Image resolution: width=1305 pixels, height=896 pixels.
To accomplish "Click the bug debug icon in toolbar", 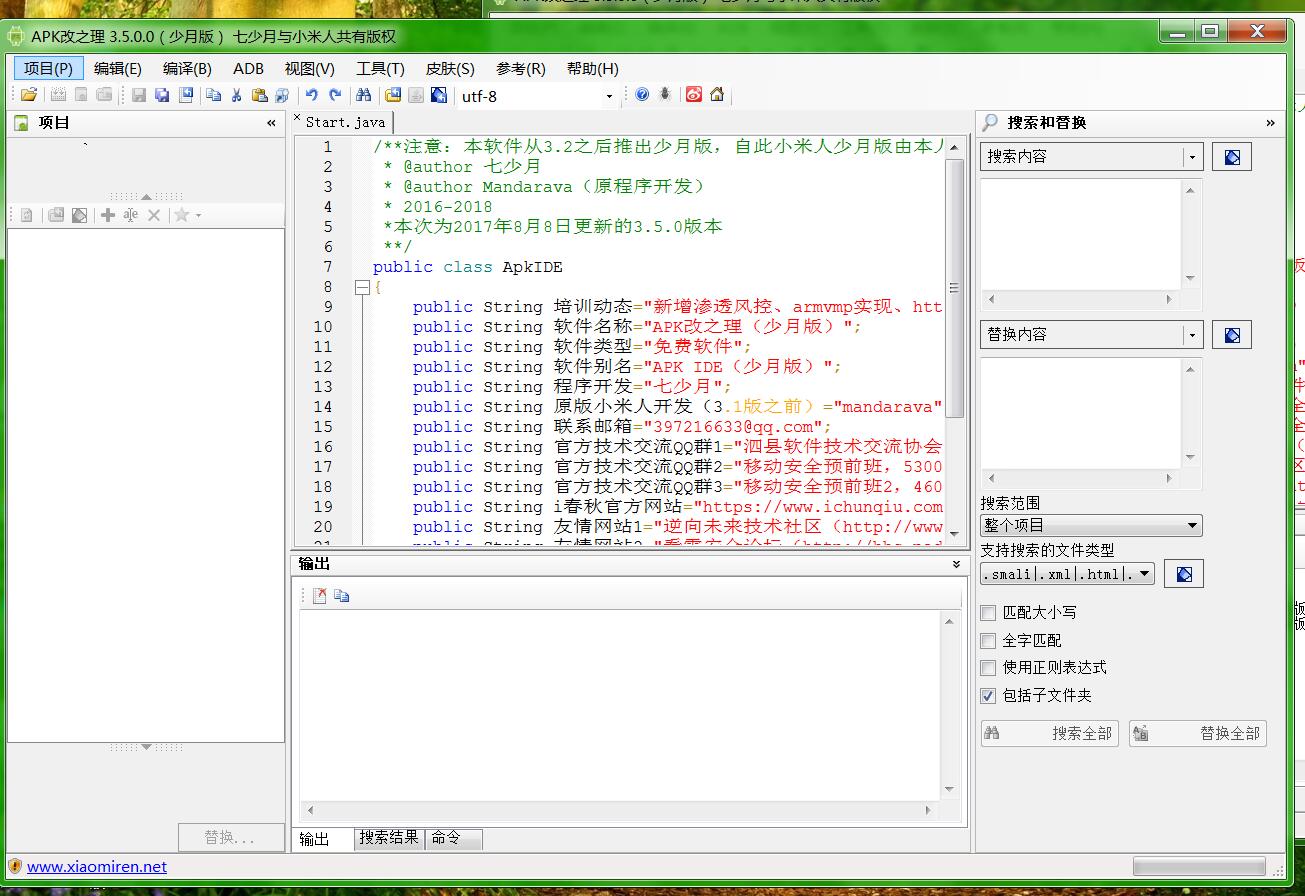I will [665, 95].
